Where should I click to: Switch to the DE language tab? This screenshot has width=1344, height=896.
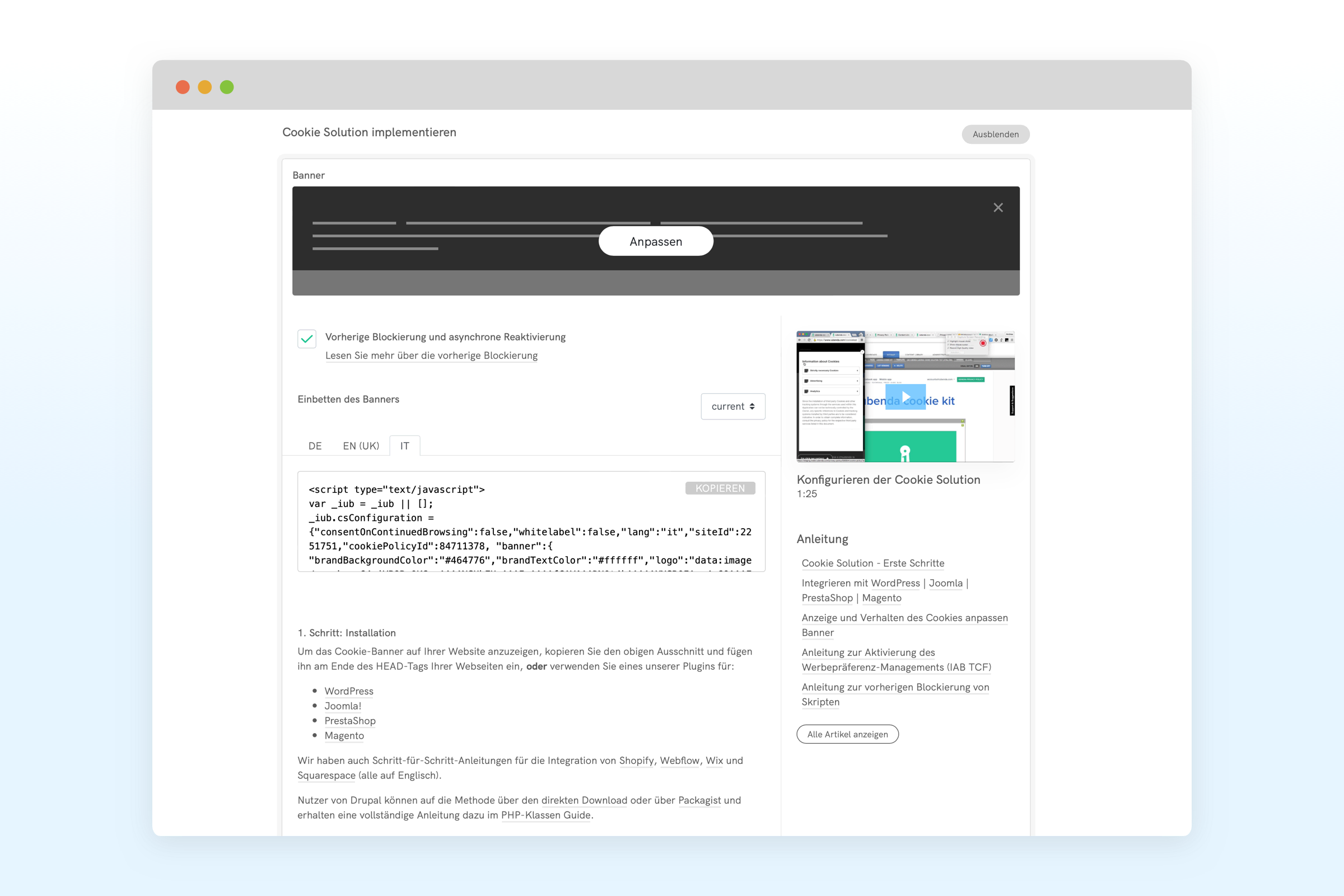coord(315,446)
